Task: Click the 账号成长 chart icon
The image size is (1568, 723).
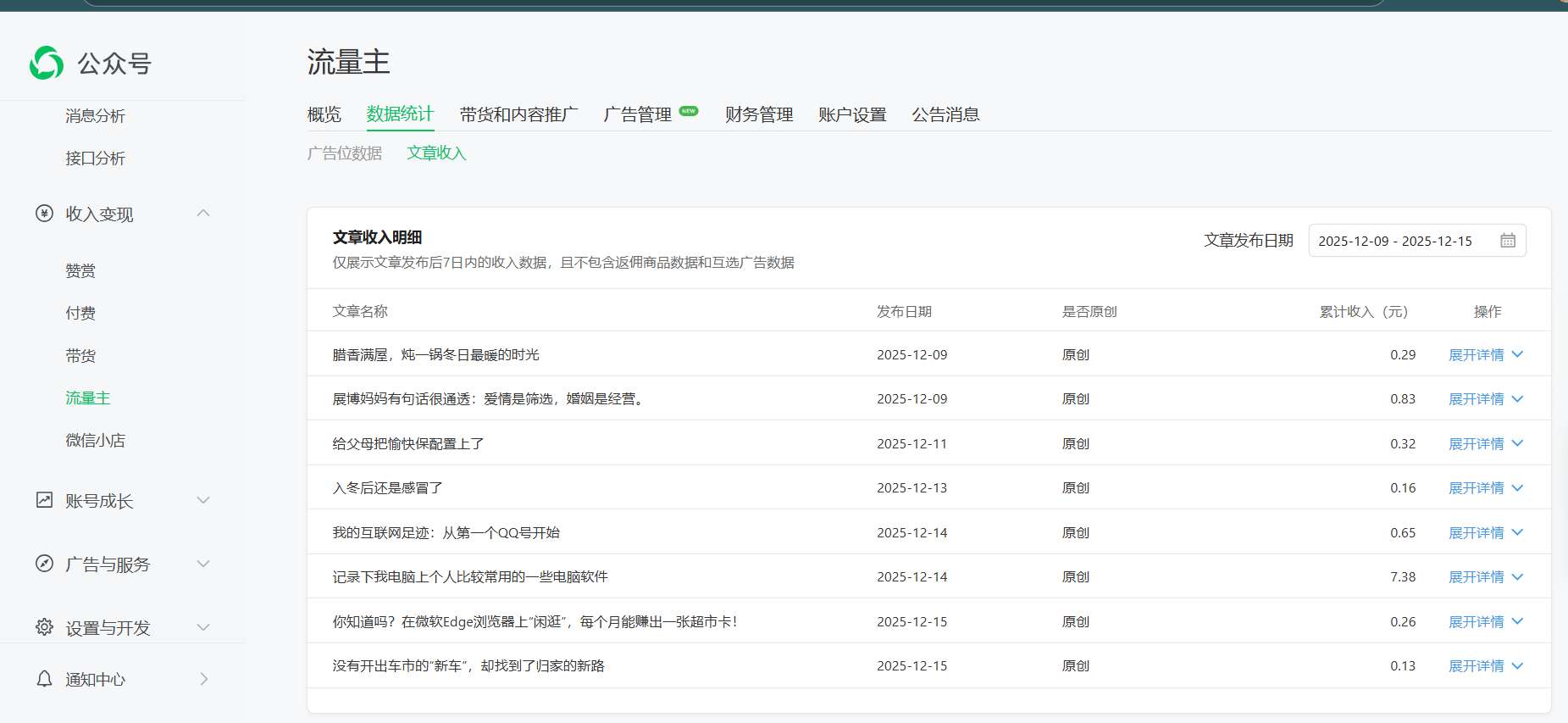Action: tap(44, 500)
